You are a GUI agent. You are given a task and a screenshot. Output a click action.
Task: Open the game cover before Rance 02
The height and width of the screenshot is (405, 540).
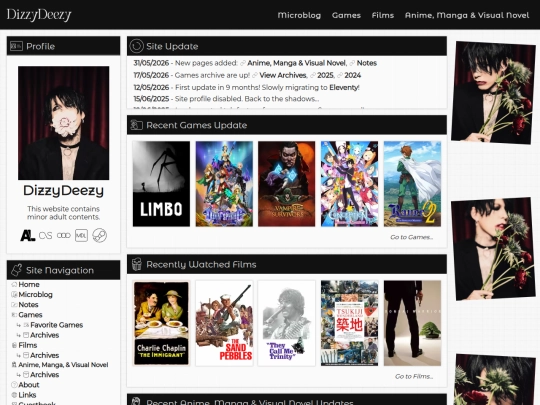(x=349, y=184)
